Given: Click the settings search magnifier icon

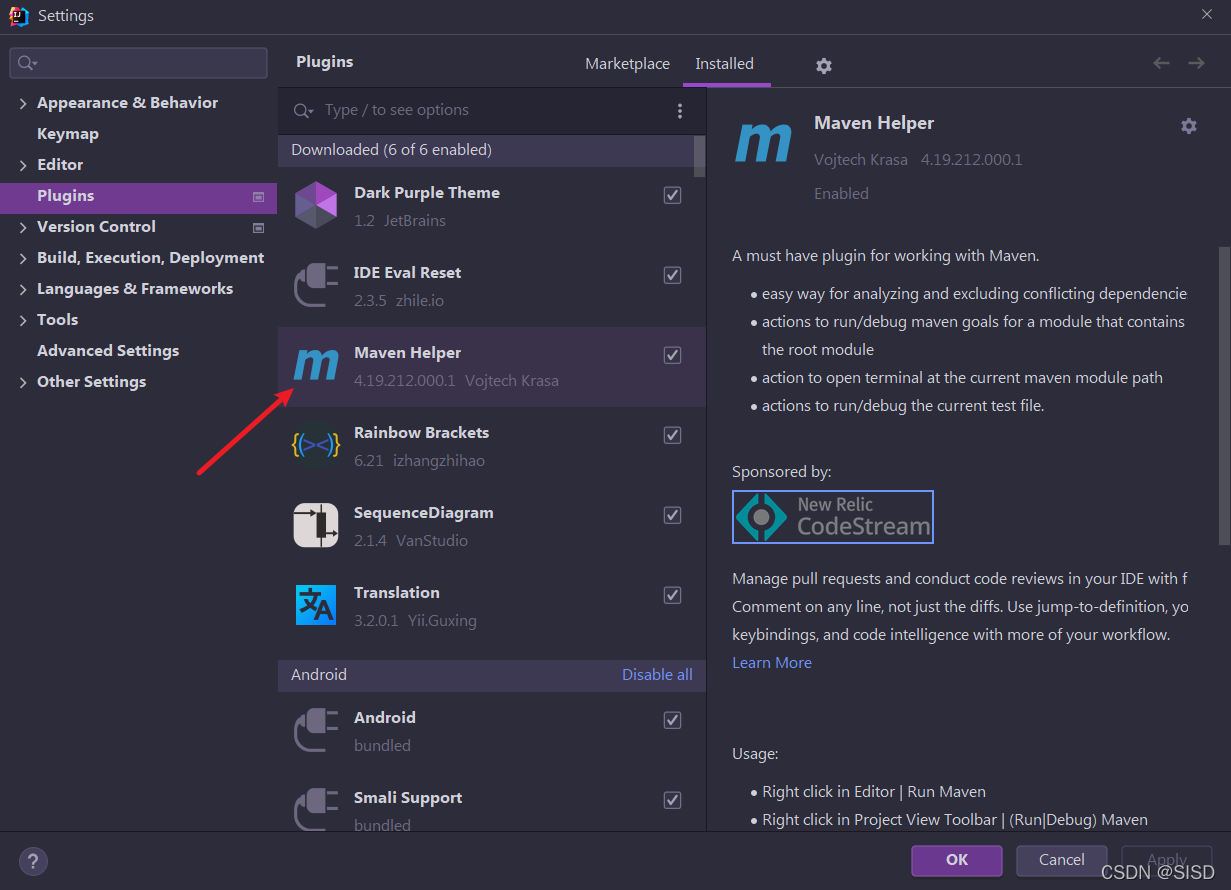Looking at the screenshot, I should pyautogui.click(x=27, y=63).
